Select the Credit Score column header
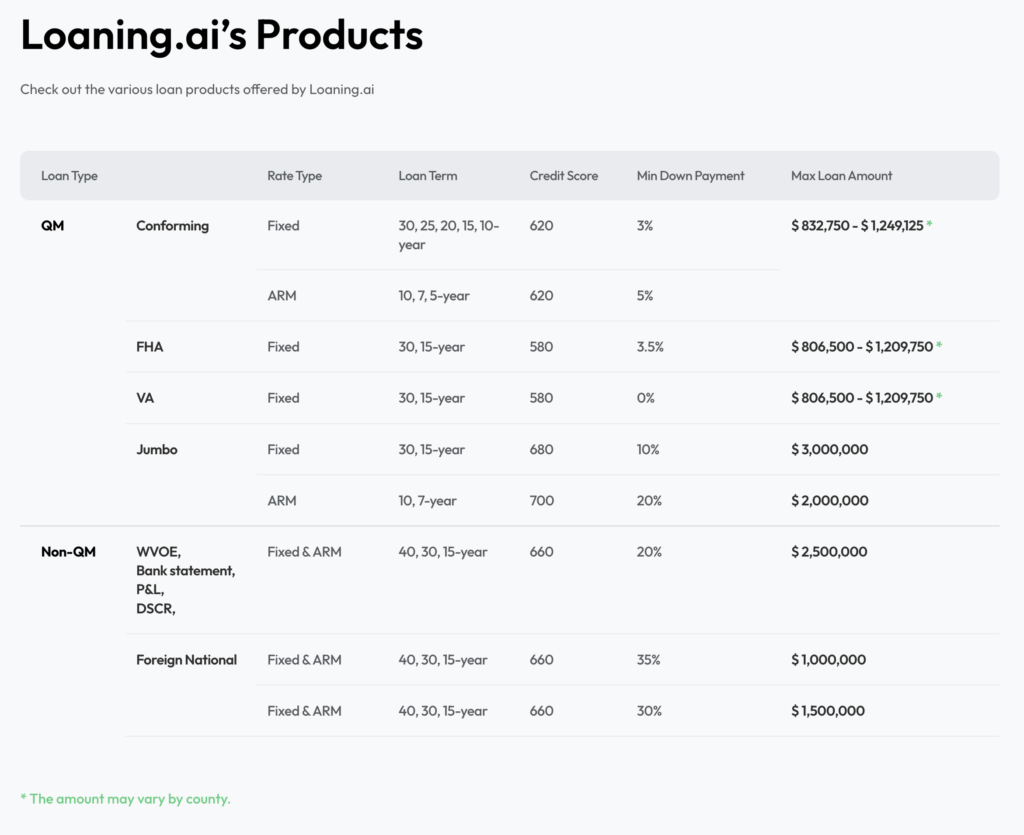 pyautogui.click(x=563, y=176)
